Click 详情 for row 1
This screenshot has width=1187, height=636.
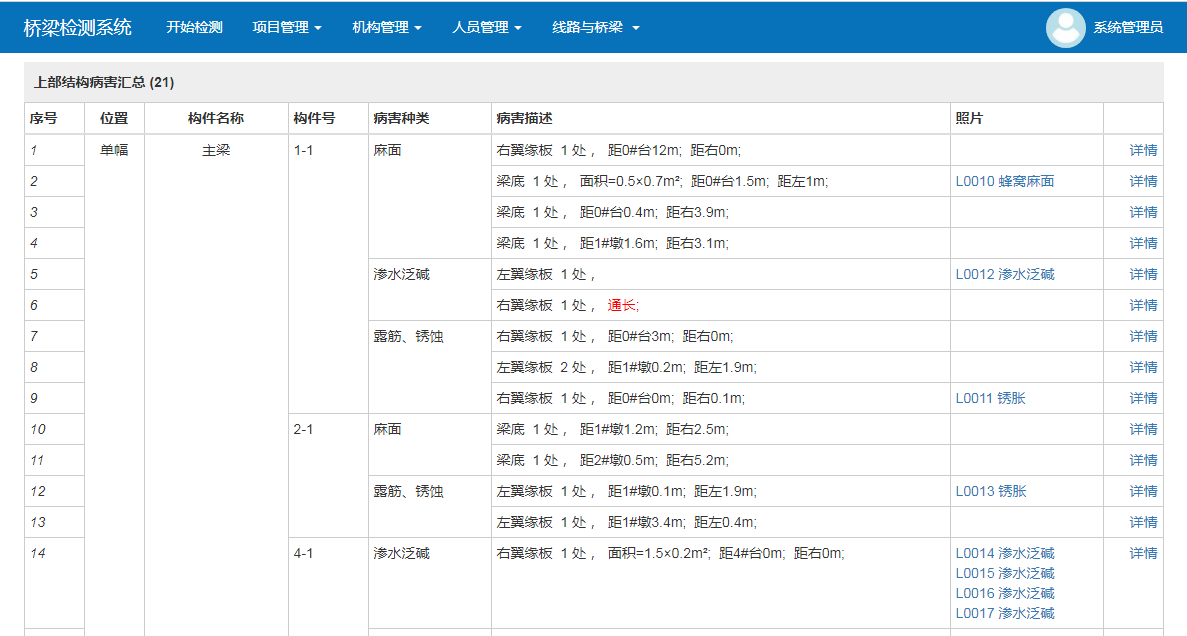tap(1143, 150)
